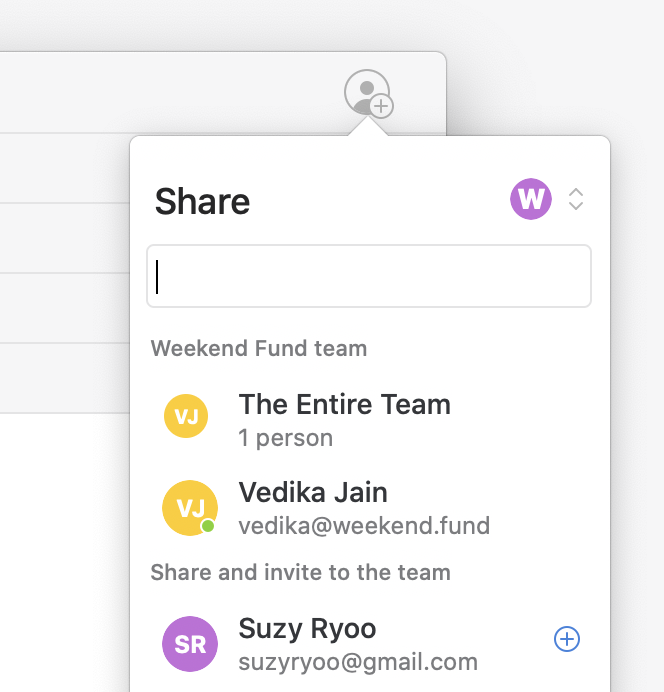Click the vedika@weekend.fund email address
The height and width of the screenshot is (692, 664).
[363, 525]
